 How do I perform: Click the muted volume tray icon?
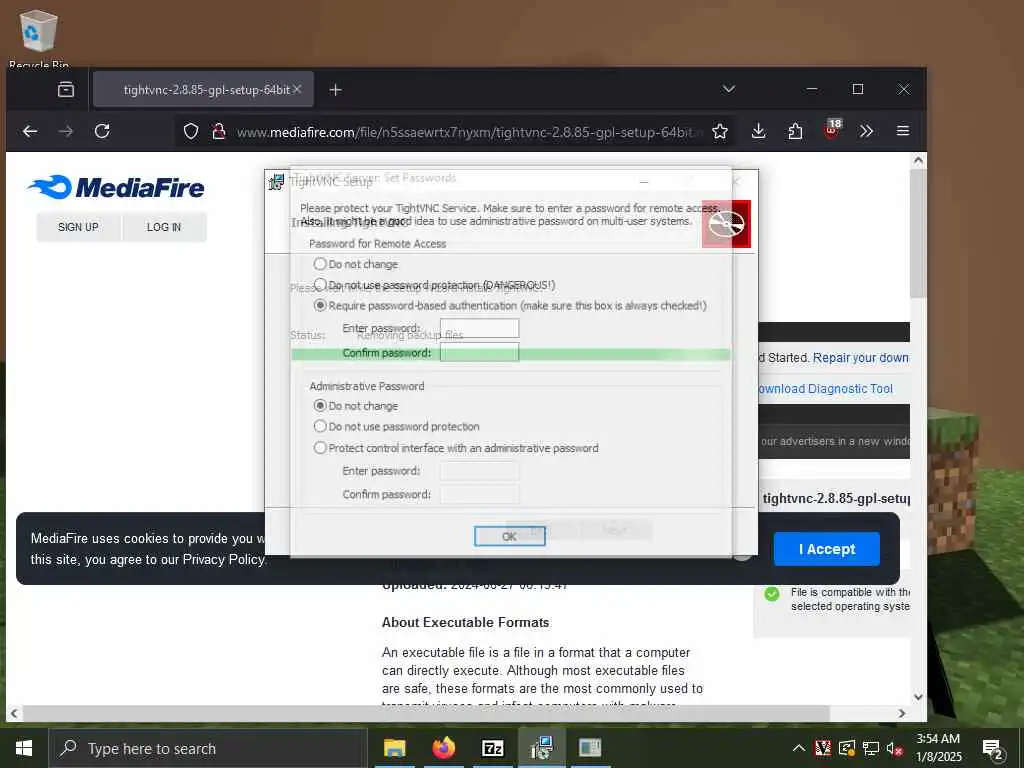[895, 748]
